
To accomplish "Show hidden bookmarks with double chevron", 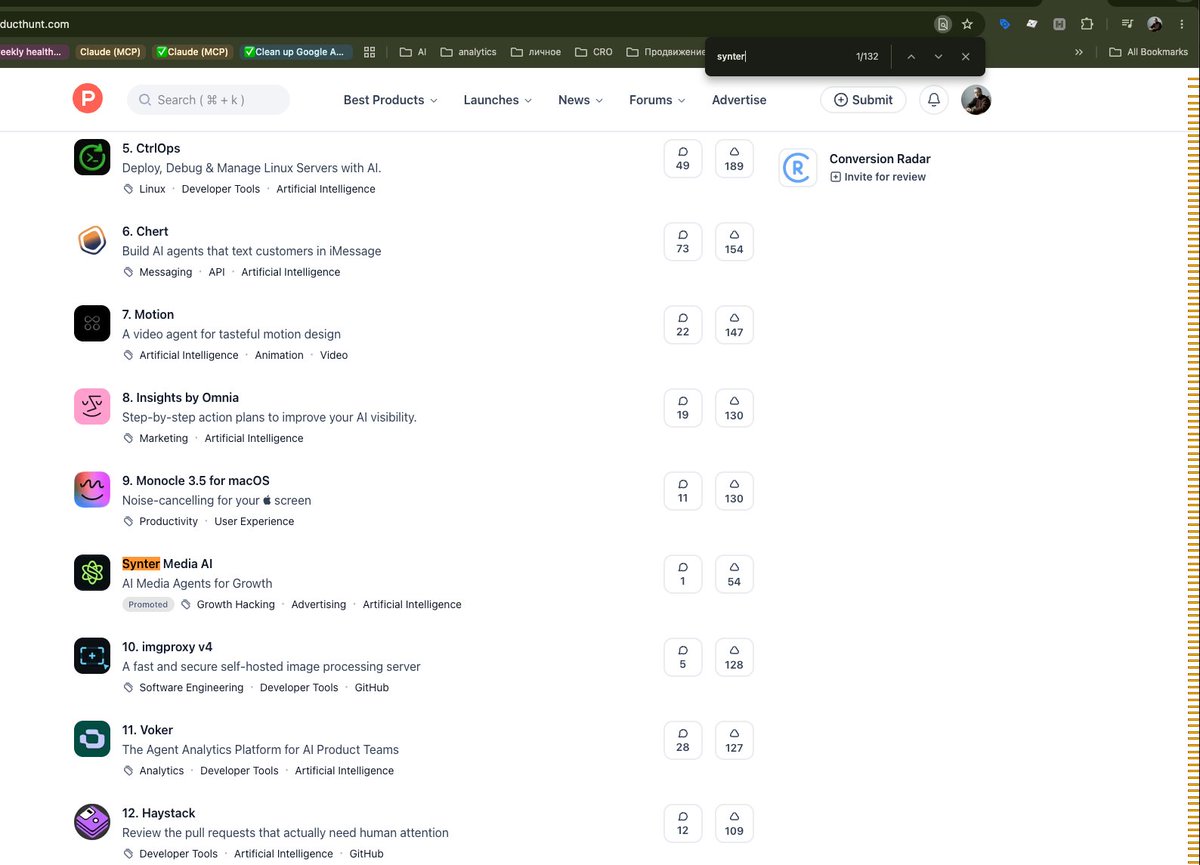I will (1079, 52).
